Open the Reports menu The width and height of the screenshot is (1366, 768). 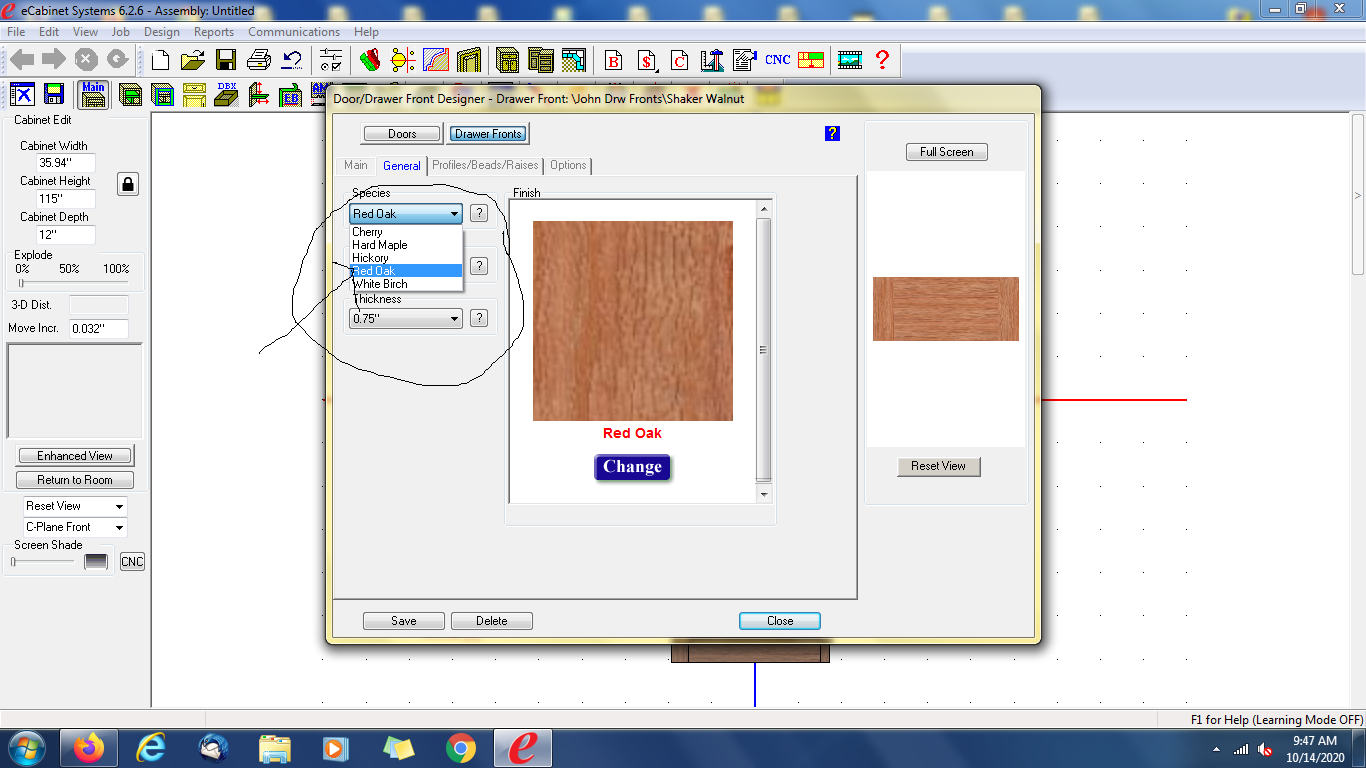coord(214,32)
